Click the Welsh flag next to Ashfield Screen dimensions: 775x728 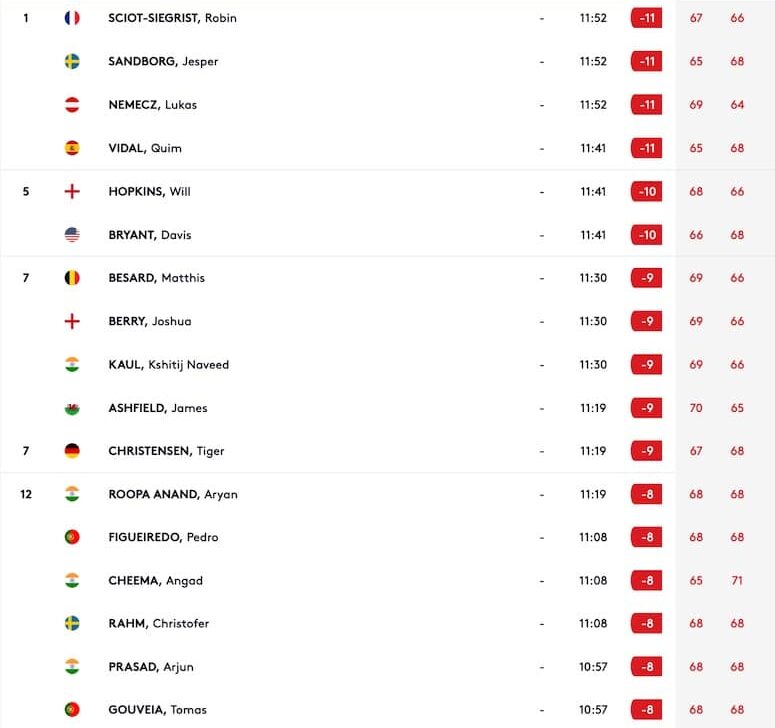(x=72, y=408)
